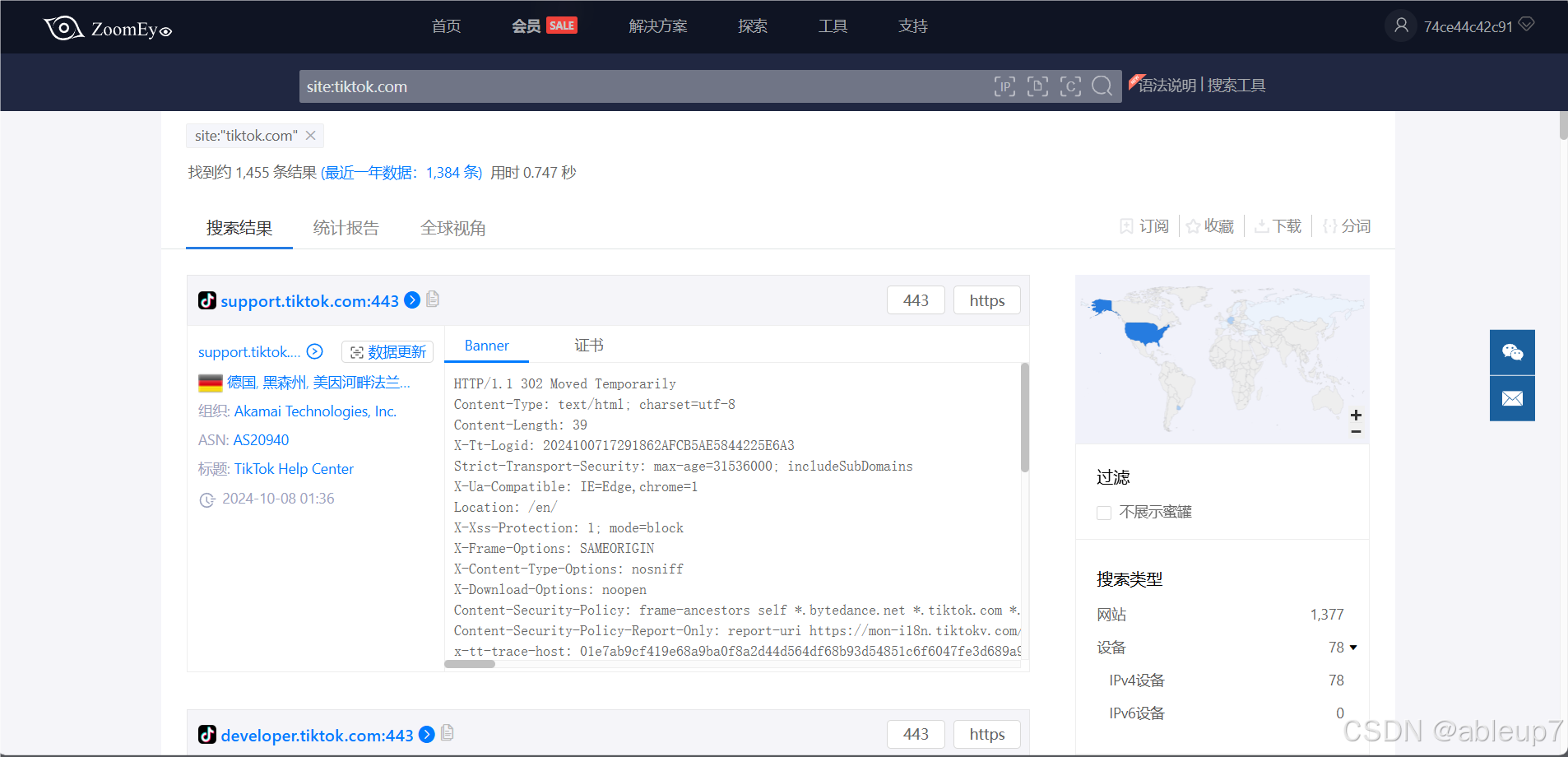Click the 最近一年数据: 1,384 条 link
Viewport: 1568px width, 757px height.
(401, 173)
